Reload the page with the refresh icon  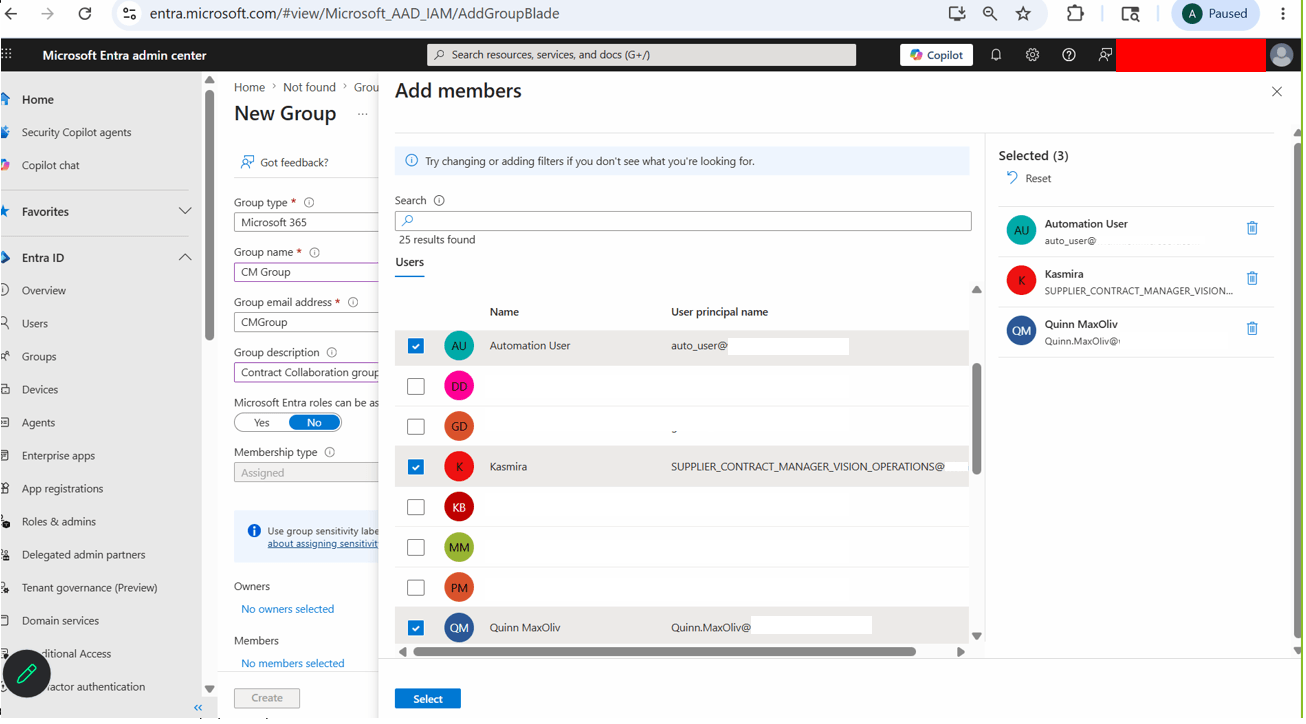tap(85, 14)
